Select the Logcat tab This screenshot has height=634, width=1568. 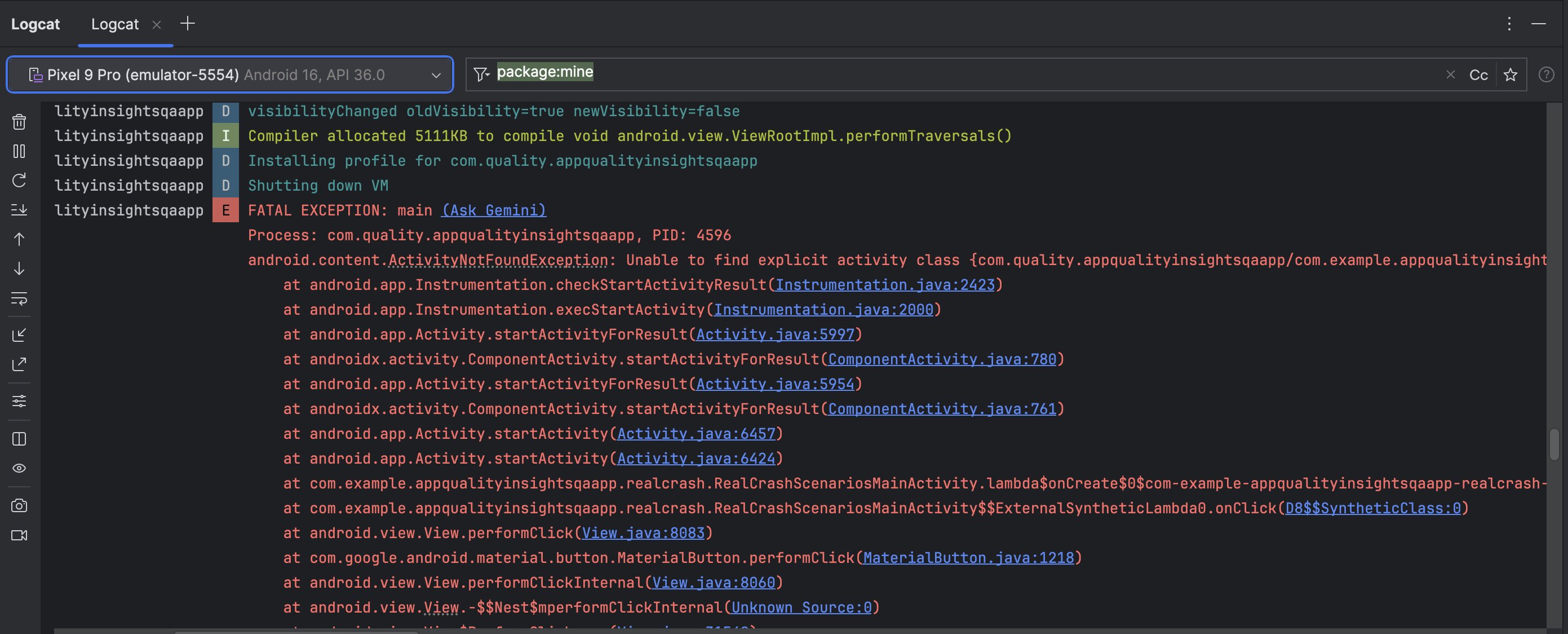tap(115, 24)
